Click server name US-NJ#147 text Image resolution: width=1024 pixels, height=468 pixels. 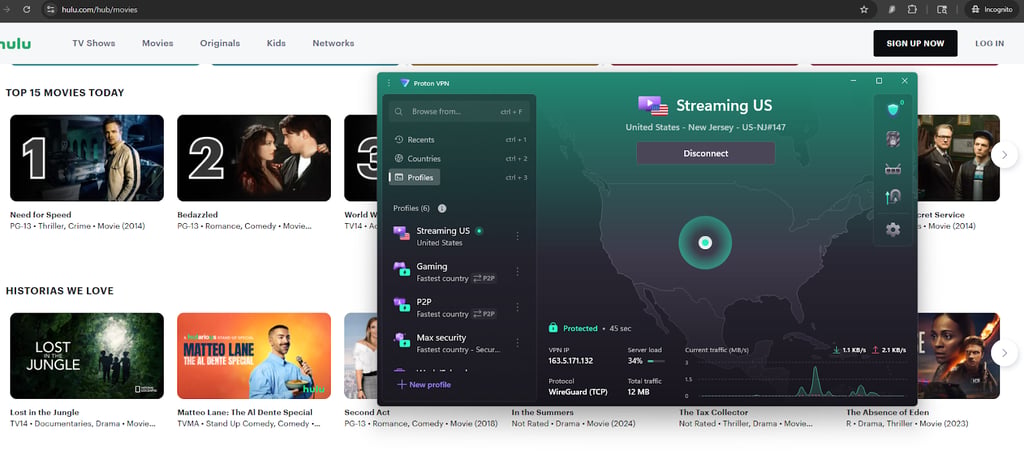[765, 127]
